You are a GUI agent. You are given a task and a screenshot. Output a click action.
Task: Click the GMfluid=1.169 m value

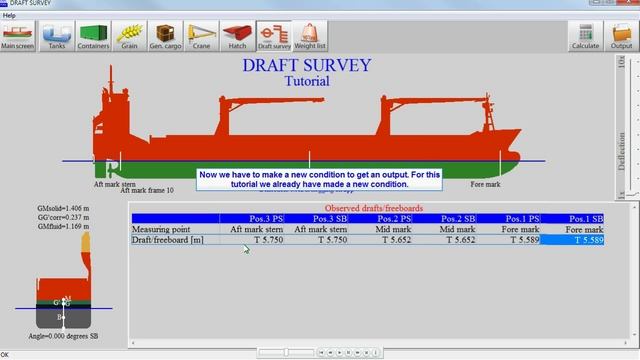click(63, 226)
